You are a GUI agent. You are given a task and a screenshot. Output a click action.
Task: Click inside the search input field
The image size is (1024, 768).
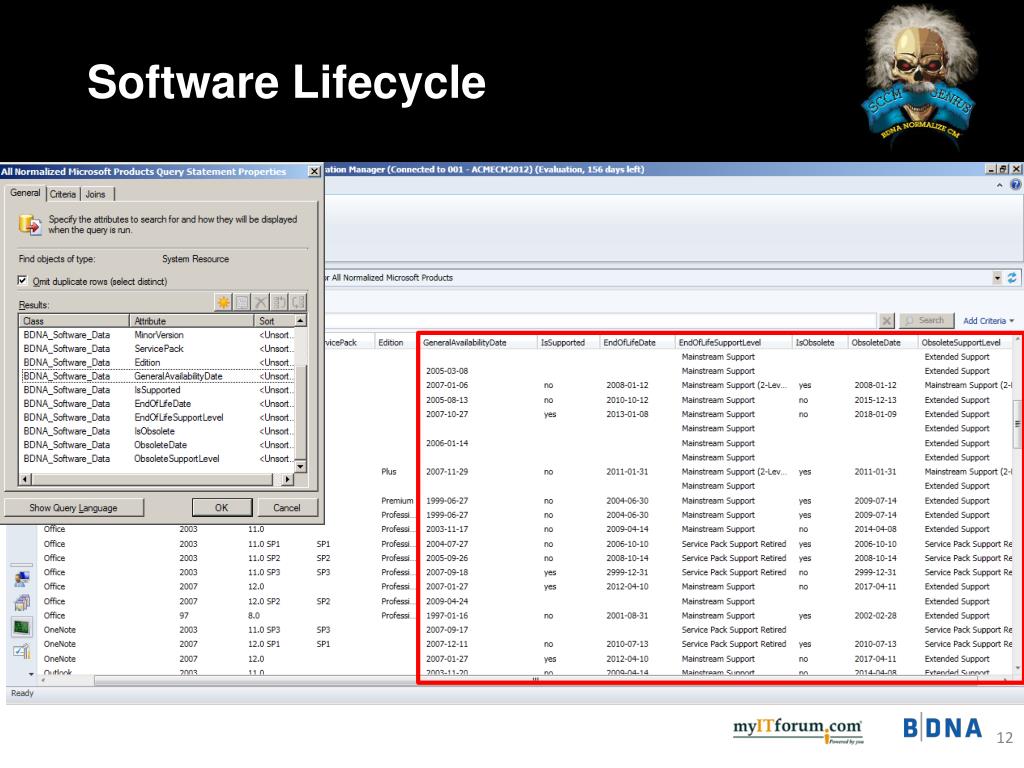(x=601, y=321)
